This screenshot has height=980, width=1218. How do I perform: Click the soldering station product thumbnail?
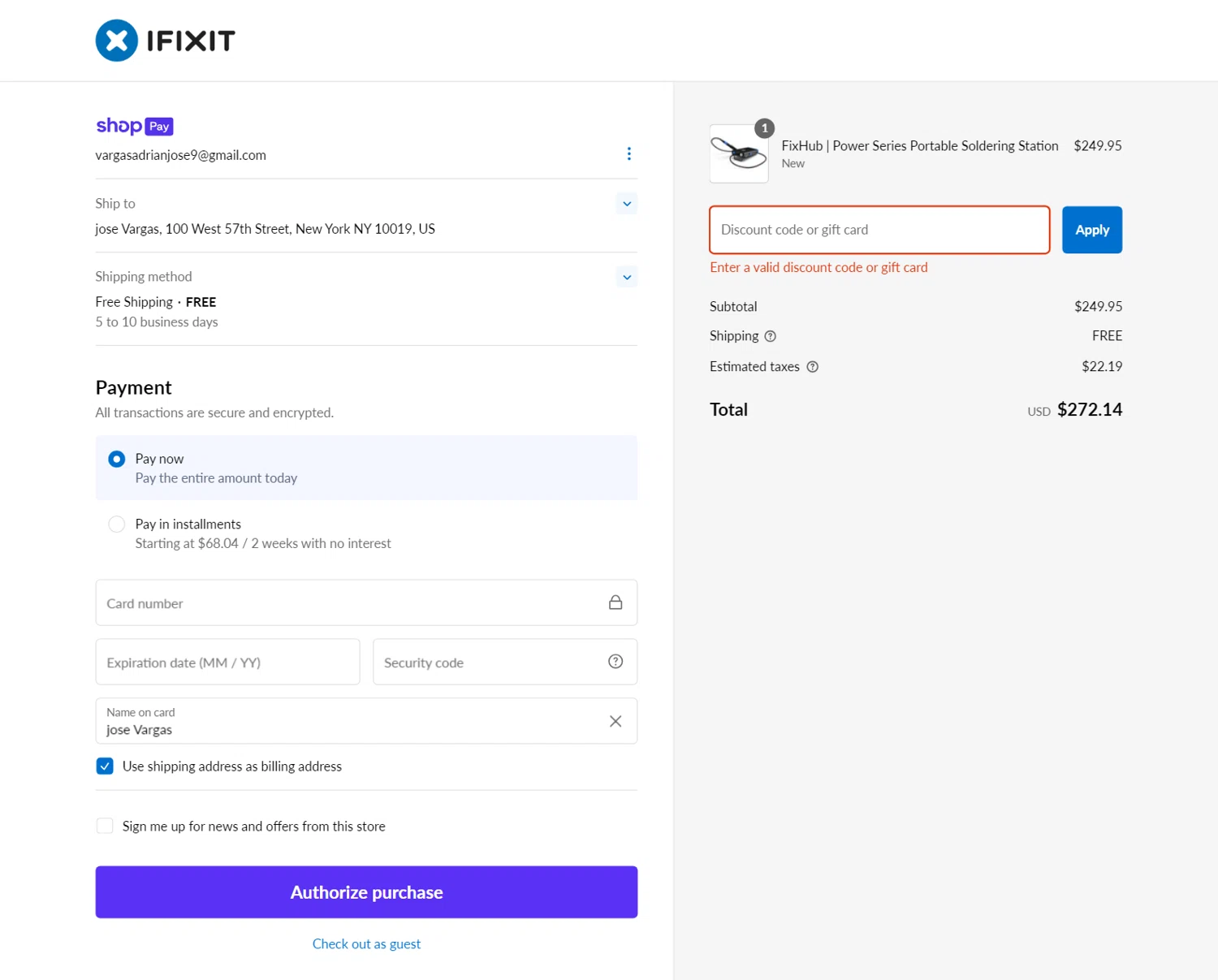[x=739, y=153]
